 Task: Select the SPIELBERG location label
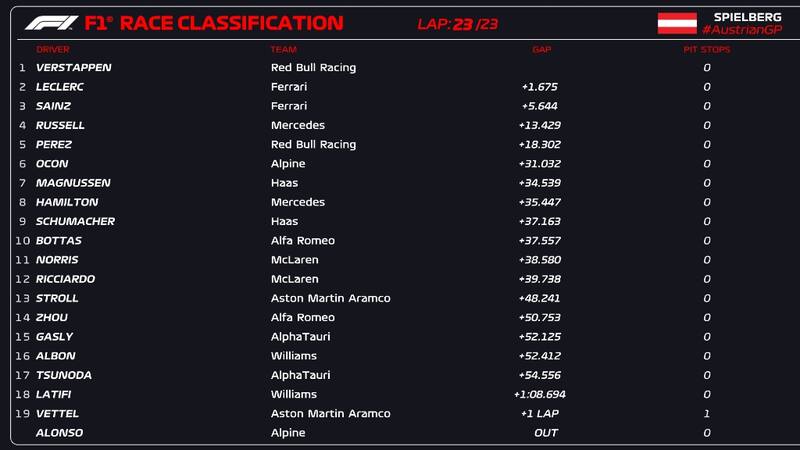746,16
